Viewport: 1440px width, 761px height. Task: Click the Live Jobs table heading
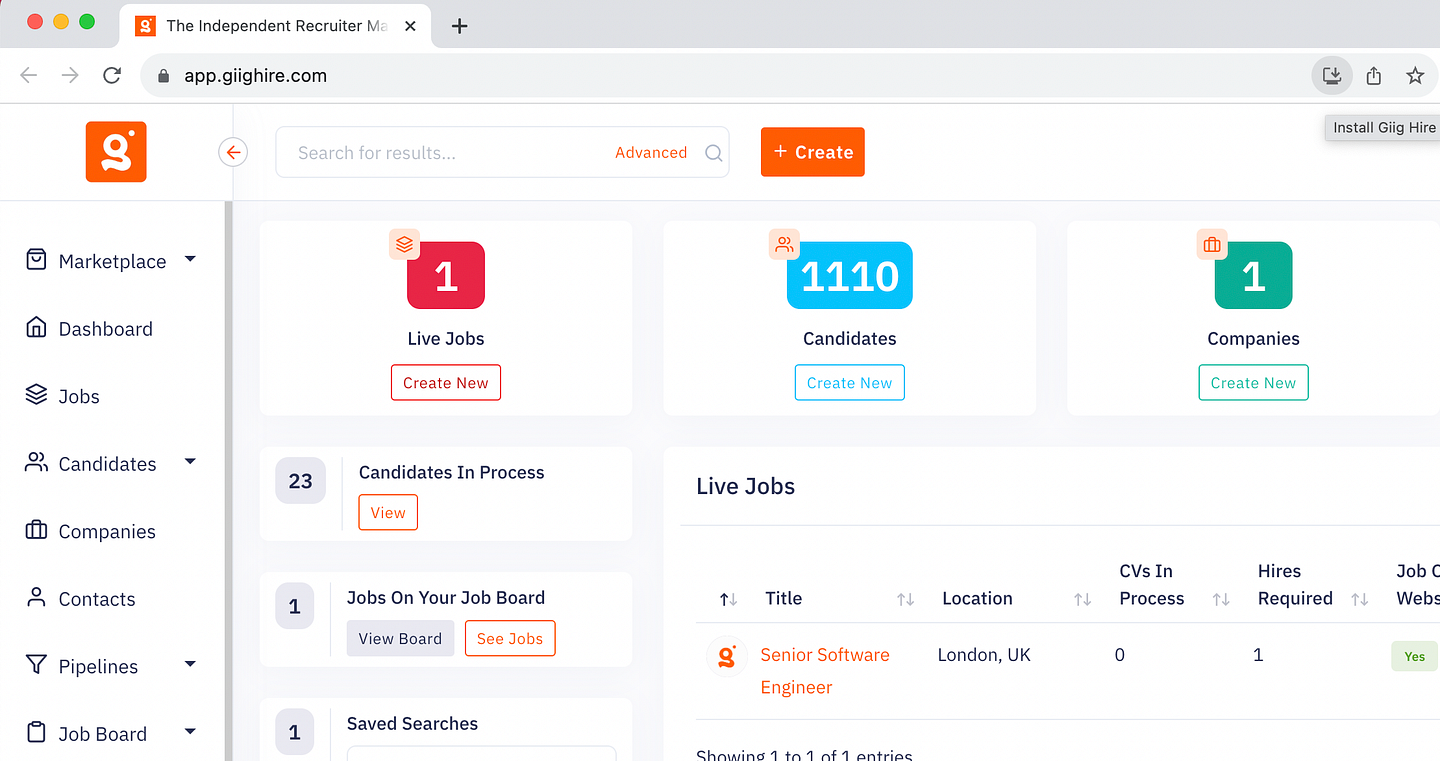click(x=746, y=487)
